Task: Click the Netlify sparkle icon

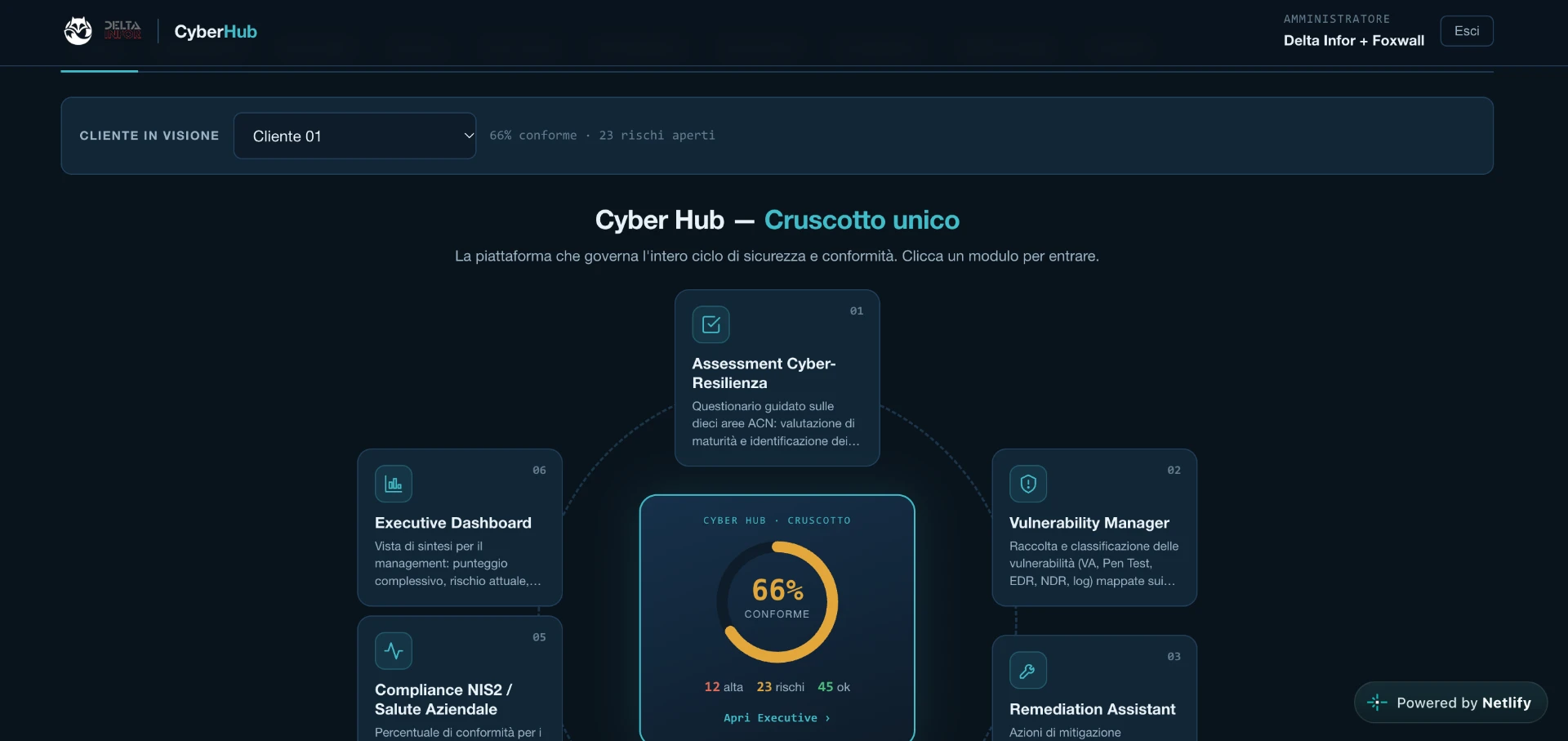Action: [x=1377, y=703]
